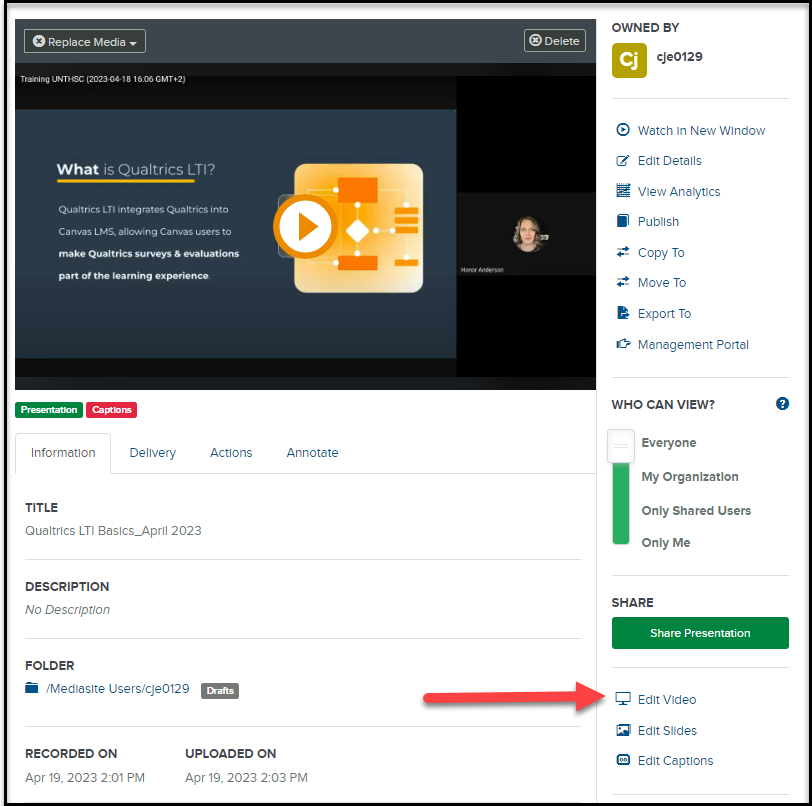Open the Edit Details link
The height and width of the screenshot is (806, 812).
[x=670, y=161]
